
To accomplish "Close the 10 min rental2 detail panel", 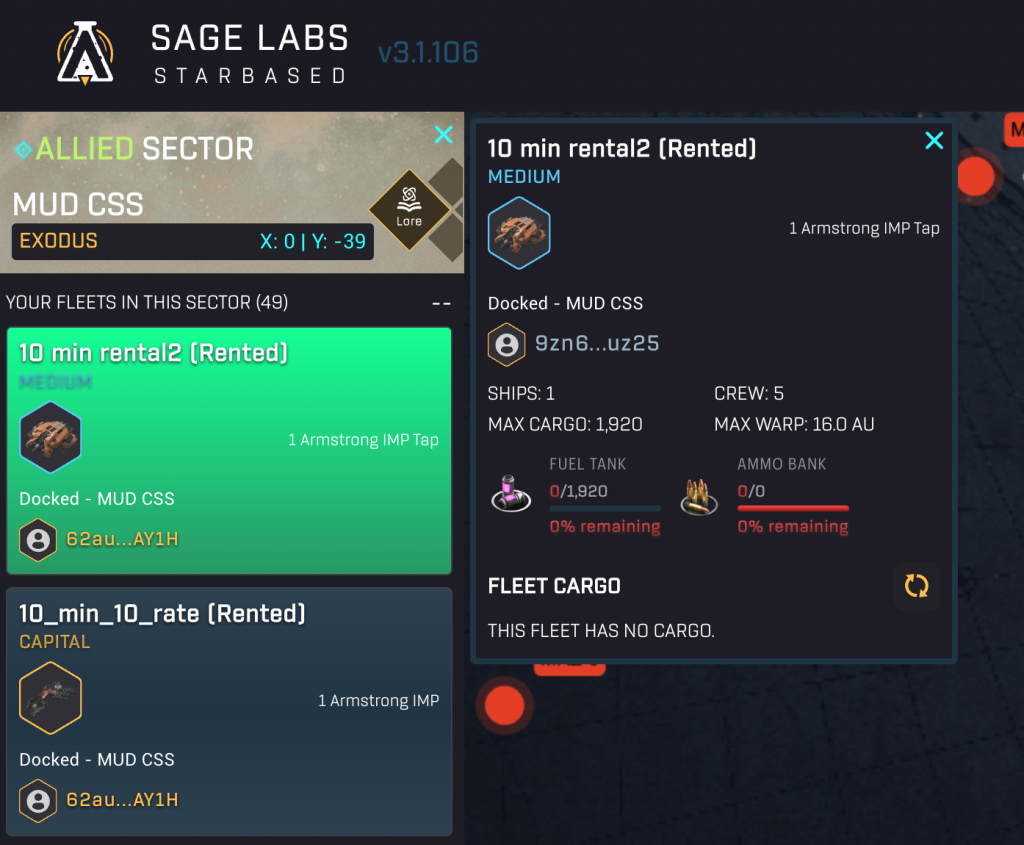I will [x=934, y=141].
